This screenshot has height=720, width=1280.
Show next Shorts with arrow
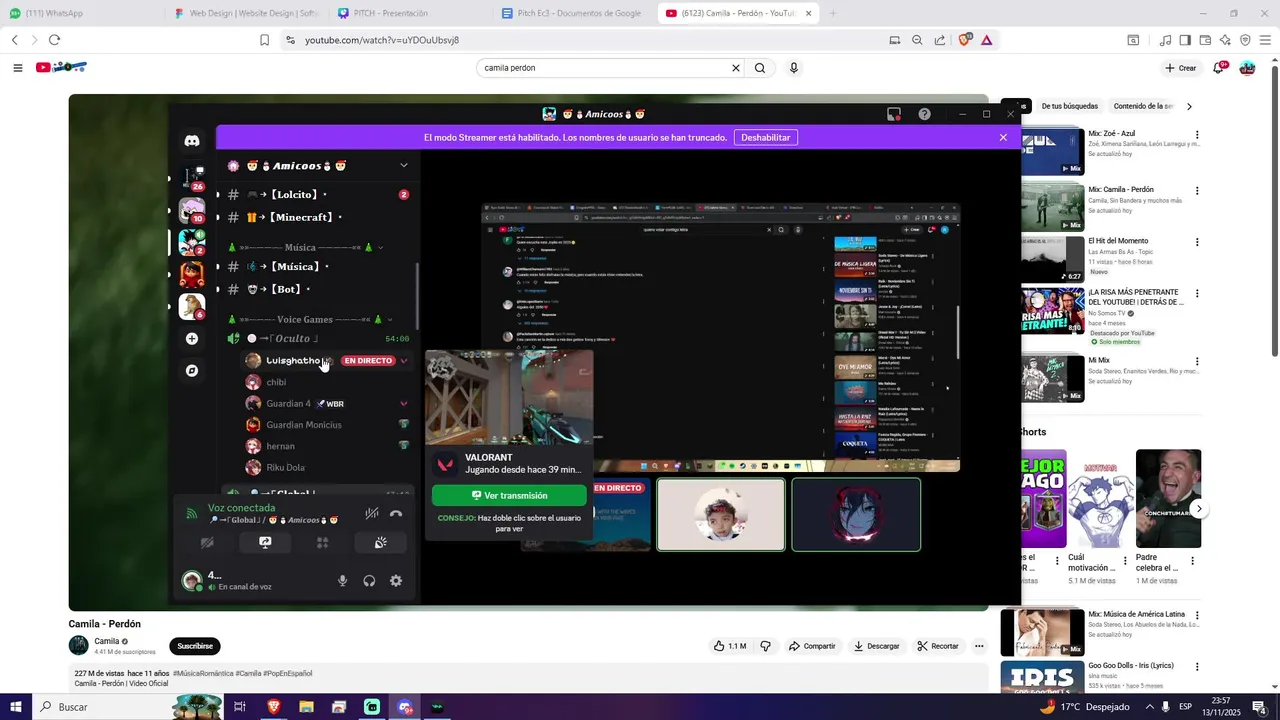(x=1199, y=509)
